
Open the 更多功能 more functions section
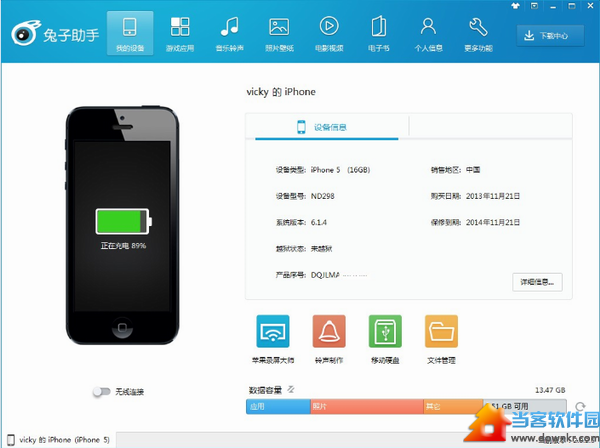(478, 33)
